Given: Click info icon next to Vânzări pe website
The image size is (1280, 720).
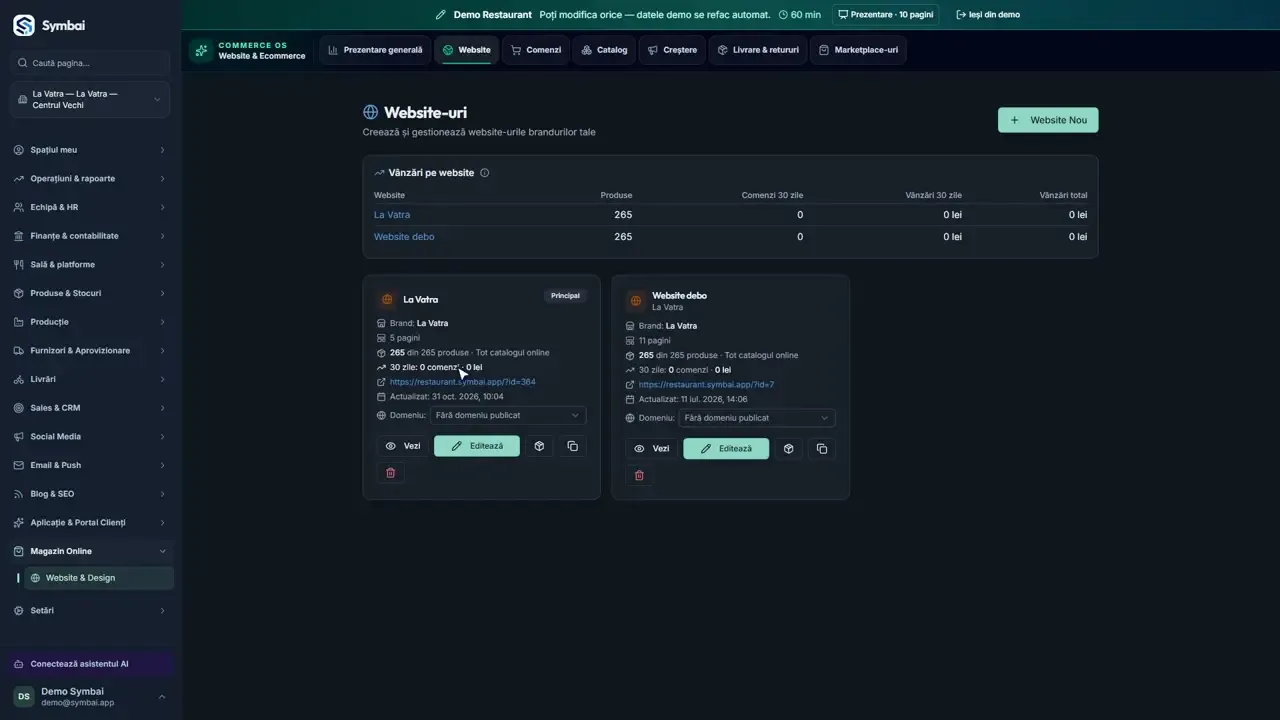Looking at the screenshot, I should coord(485,173).
